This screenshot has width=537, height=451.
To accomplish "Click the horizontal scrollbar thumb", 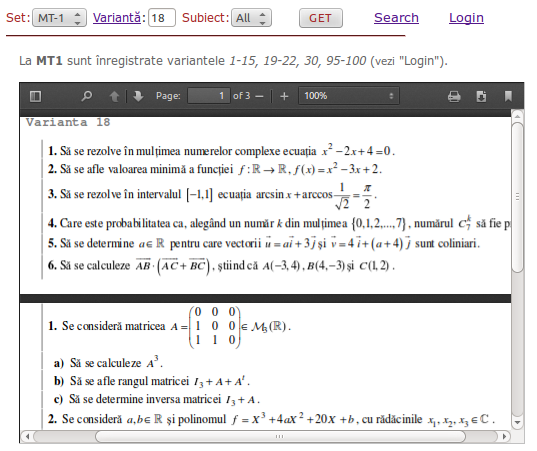I will [280, 436].
